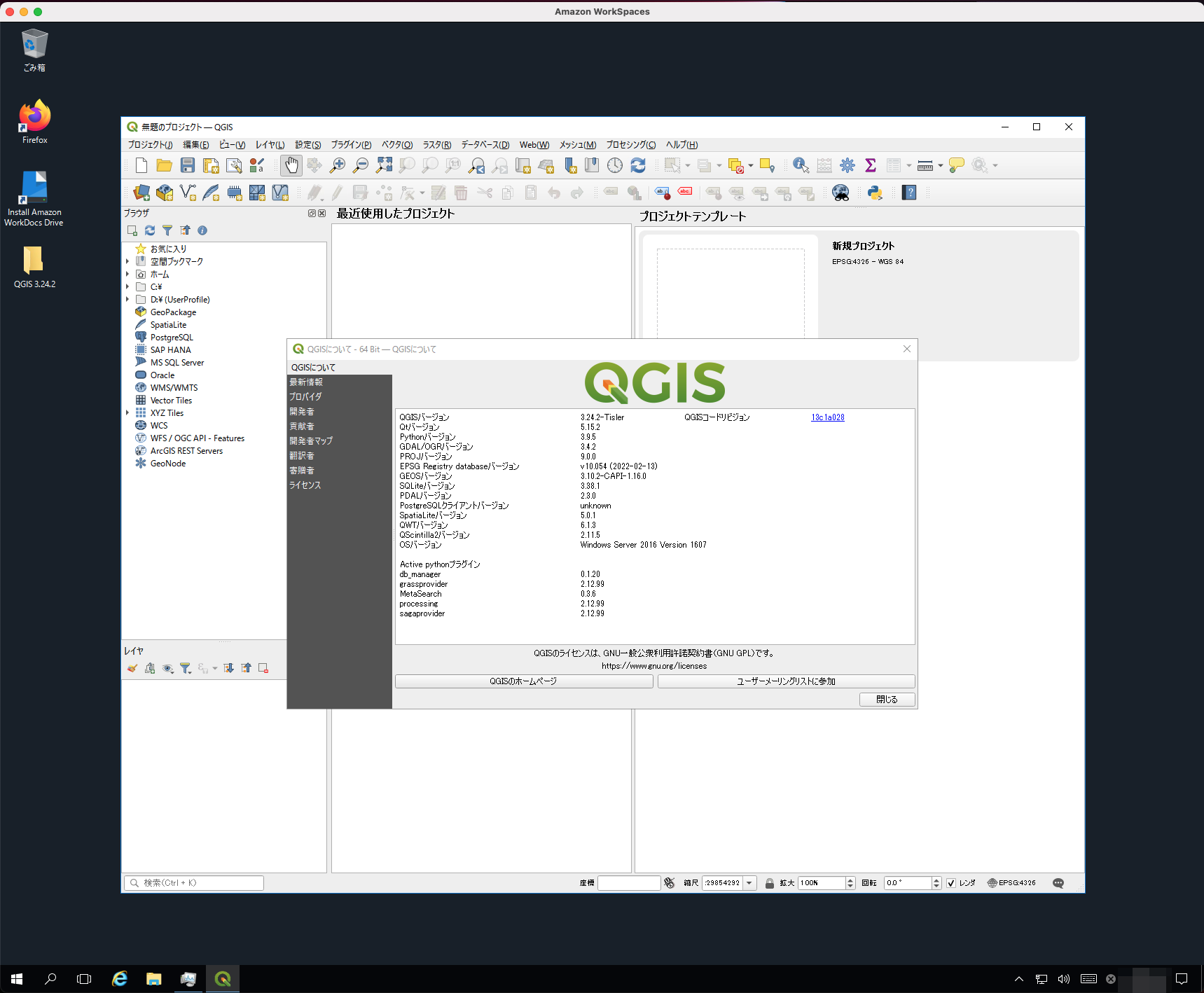
Task: Open the 13c1a028 code revision link
Action: (x=828, y=417)
